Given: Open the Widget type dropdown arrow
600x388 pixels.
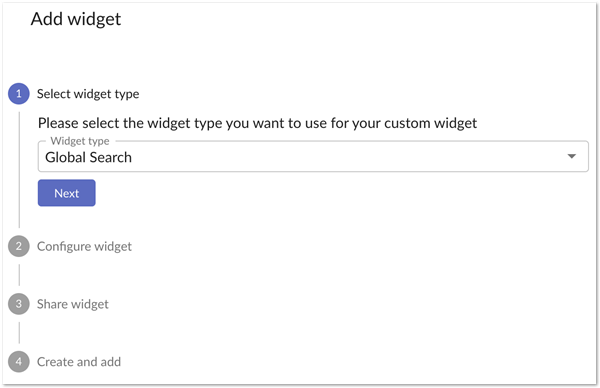Looking at the screenshot, I should click(x=572, y=156).
